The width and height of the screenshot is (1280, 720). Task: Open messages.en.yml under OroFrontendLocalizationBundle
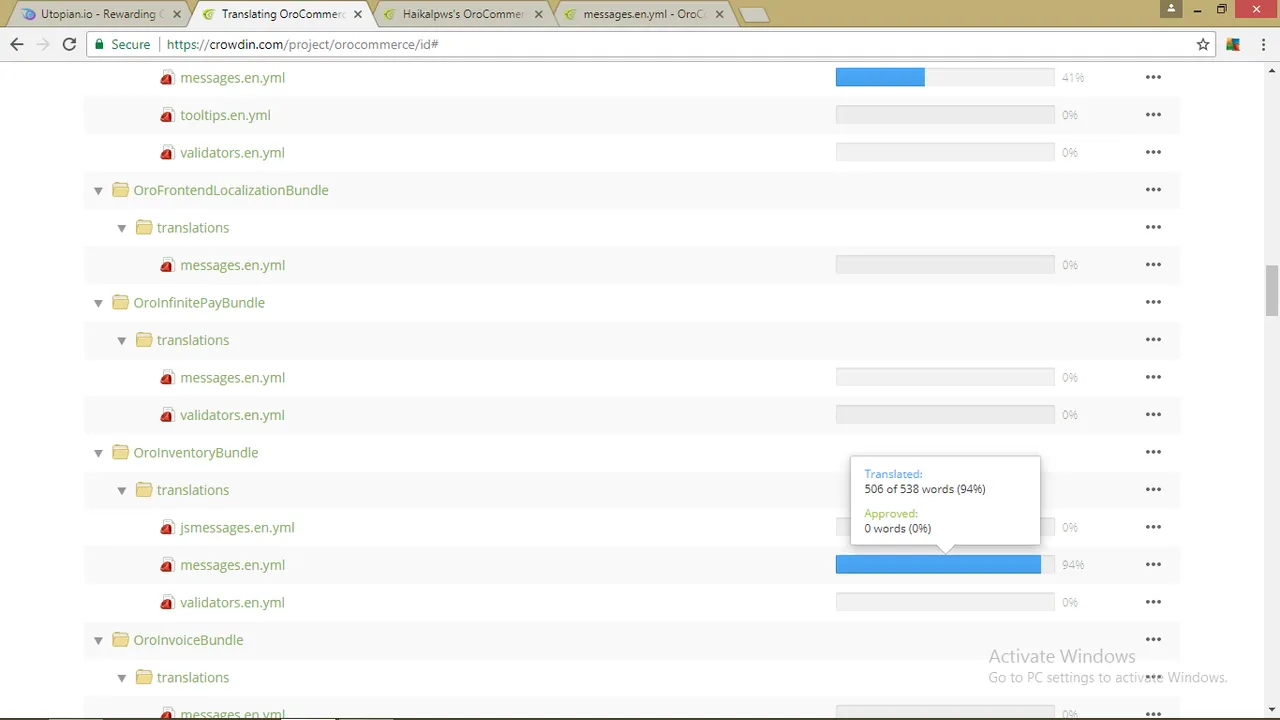pos(232,265)
